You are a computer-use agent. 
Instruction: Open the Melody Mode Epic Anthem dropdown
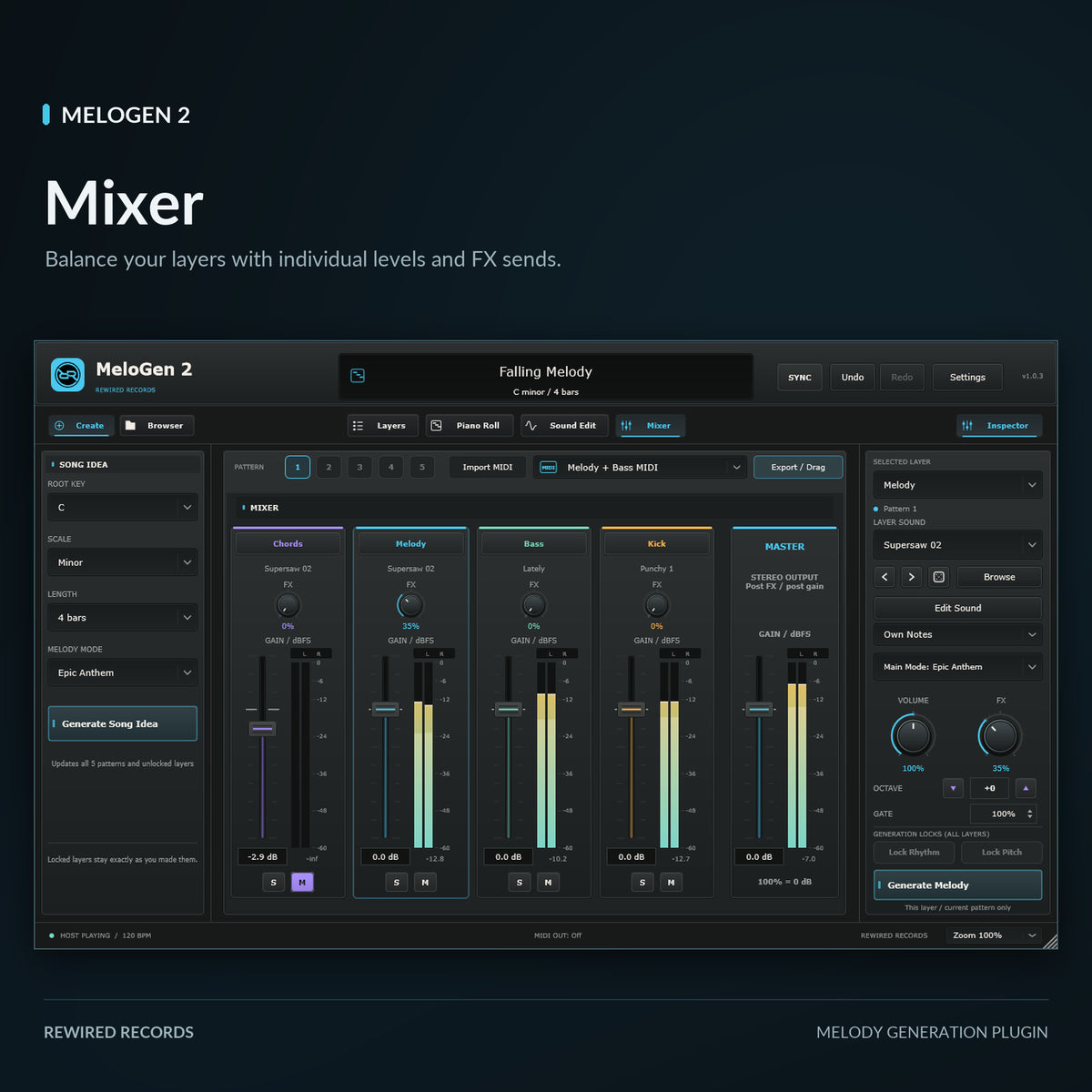pyautogui.click(x=123, y=672)
